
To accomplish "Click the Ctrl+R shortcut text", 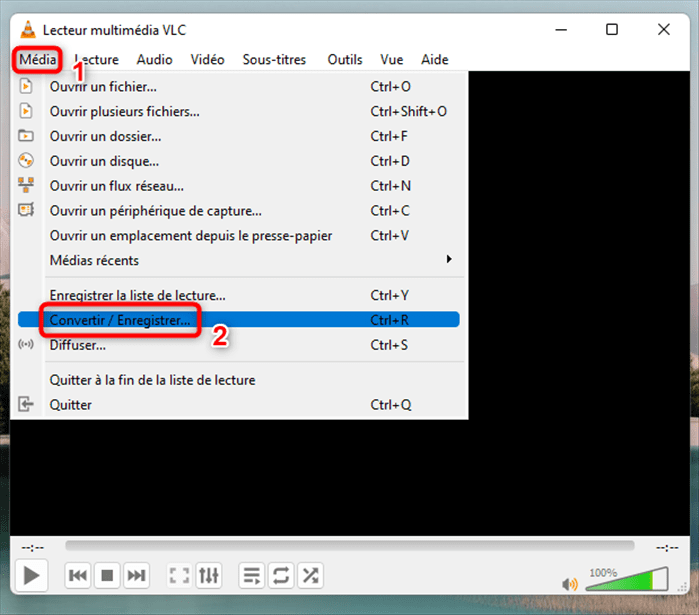I will (x=390, y=320).
